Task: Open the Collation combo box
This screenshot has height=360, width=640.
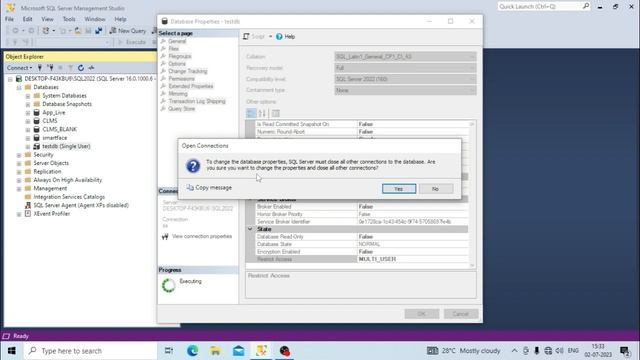Action: pyautogui.click(x=405, y=57)
